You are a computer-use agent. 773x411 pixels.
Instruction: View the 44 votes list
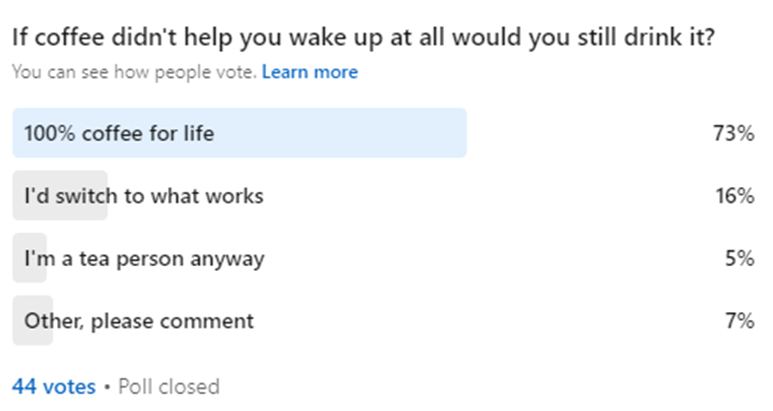[x=54, y=386]
